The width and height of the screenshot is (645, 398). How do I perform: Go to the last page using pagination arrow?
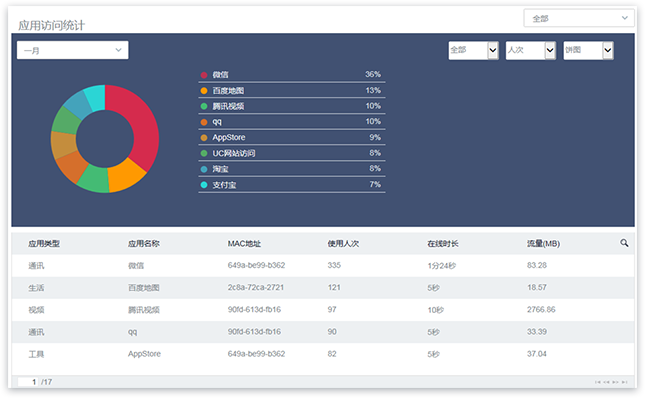624,382
